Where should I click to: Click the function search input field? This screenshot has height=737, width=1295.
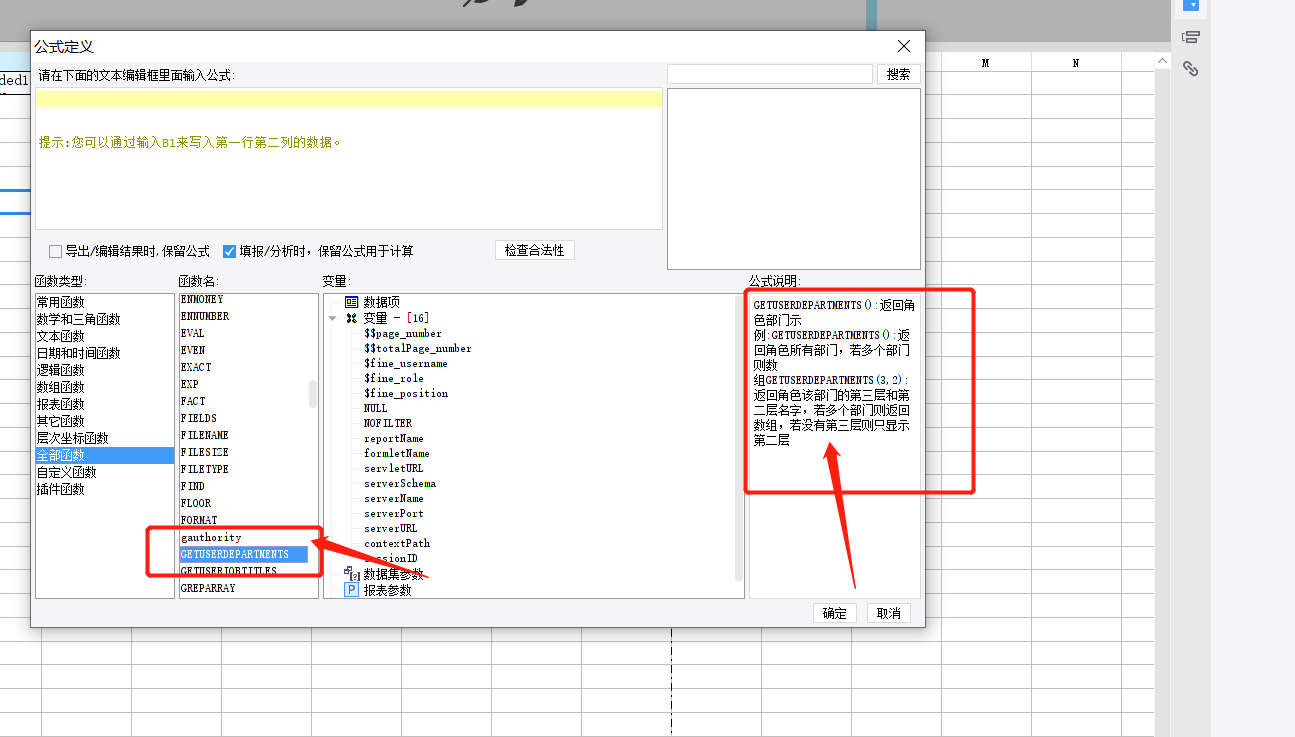770,74
